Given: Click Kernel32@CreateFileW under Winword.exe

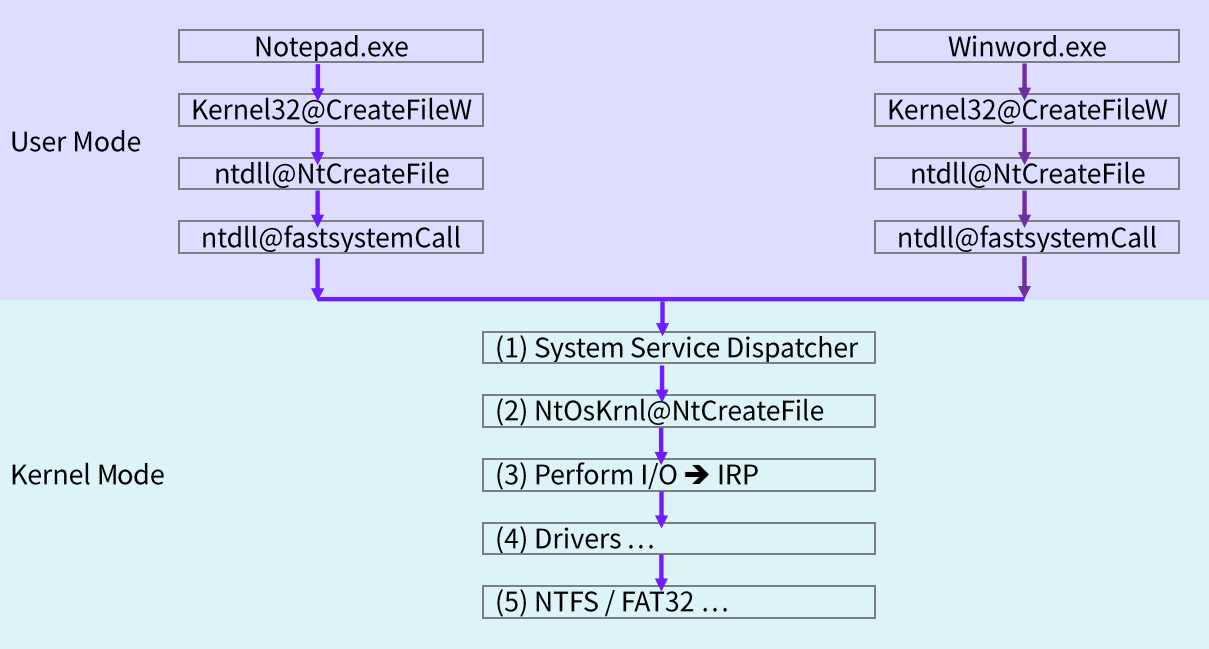Looking at the screenshot, I should tap(1026, 111).
